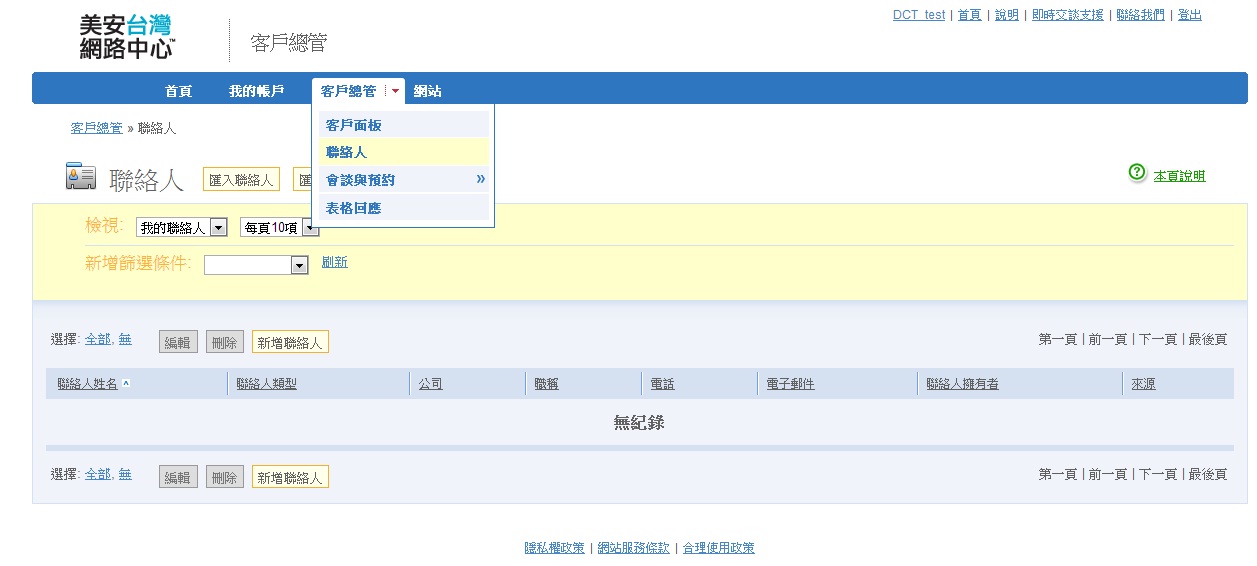This screenshot has height=566, width=1257.
Task: Click the contacts card icon beside 聯絡人 heading
Action: pyautogui.click(x=81, y=176)
